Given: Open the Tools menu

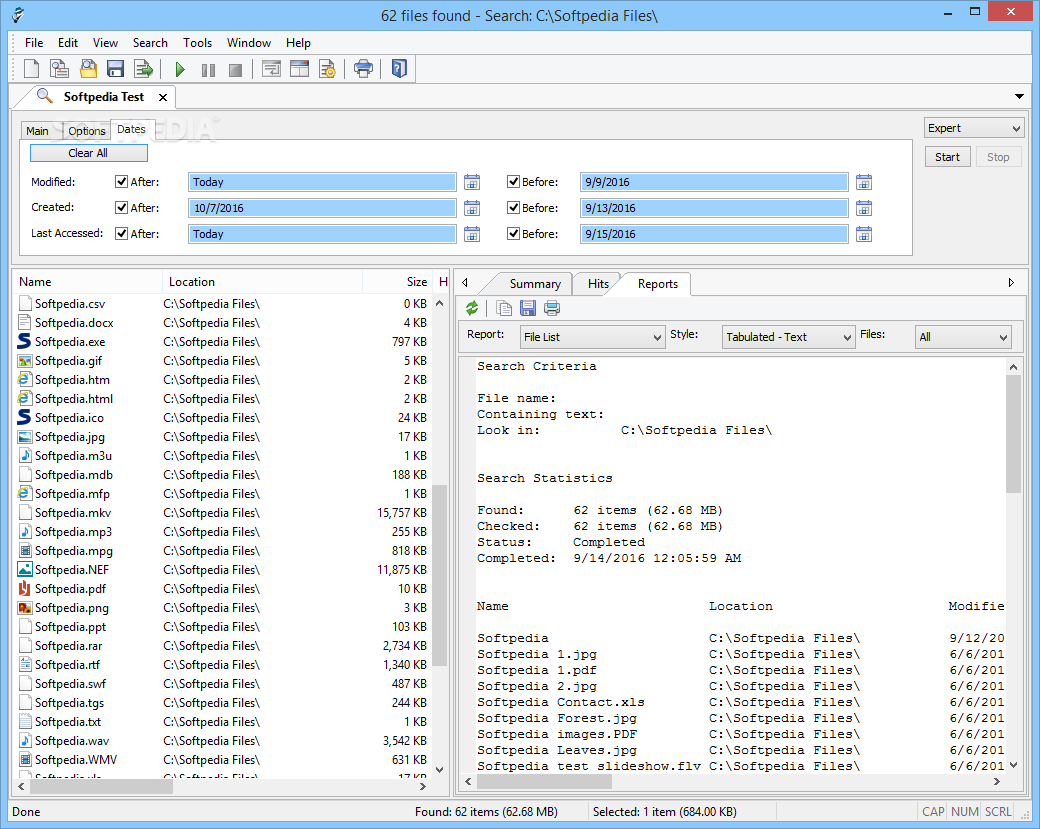Looking at the screenshot, I should (198, 42).
